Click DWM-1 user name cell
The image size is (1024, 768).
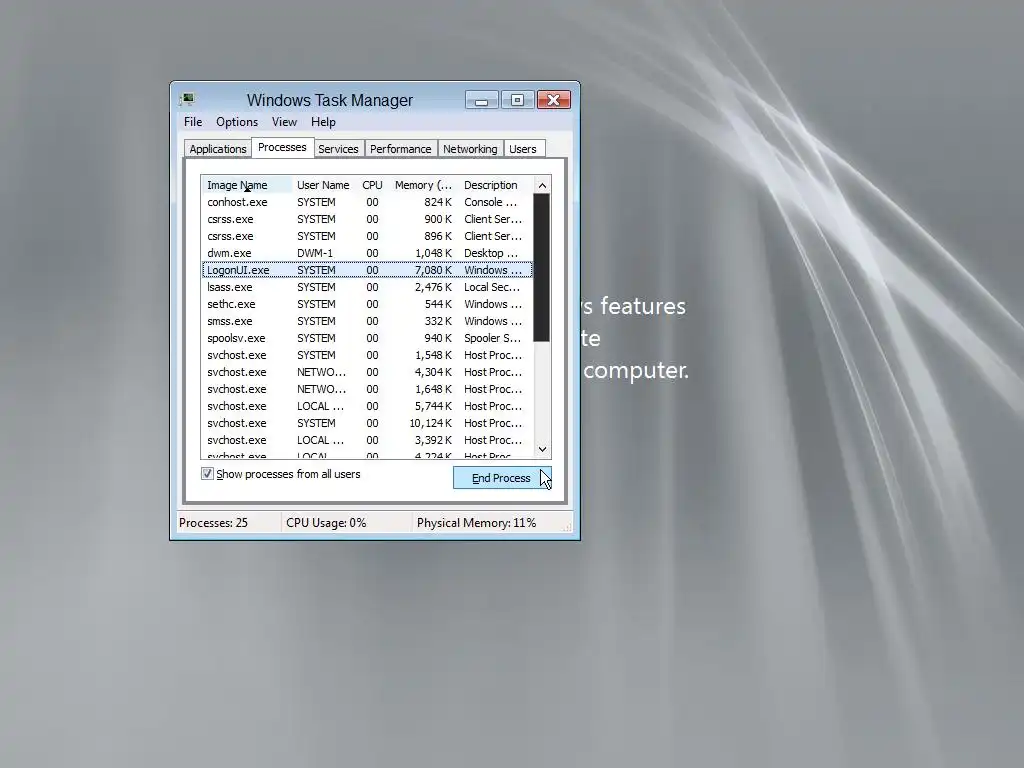pyautogui.click(x=315, y=253)
